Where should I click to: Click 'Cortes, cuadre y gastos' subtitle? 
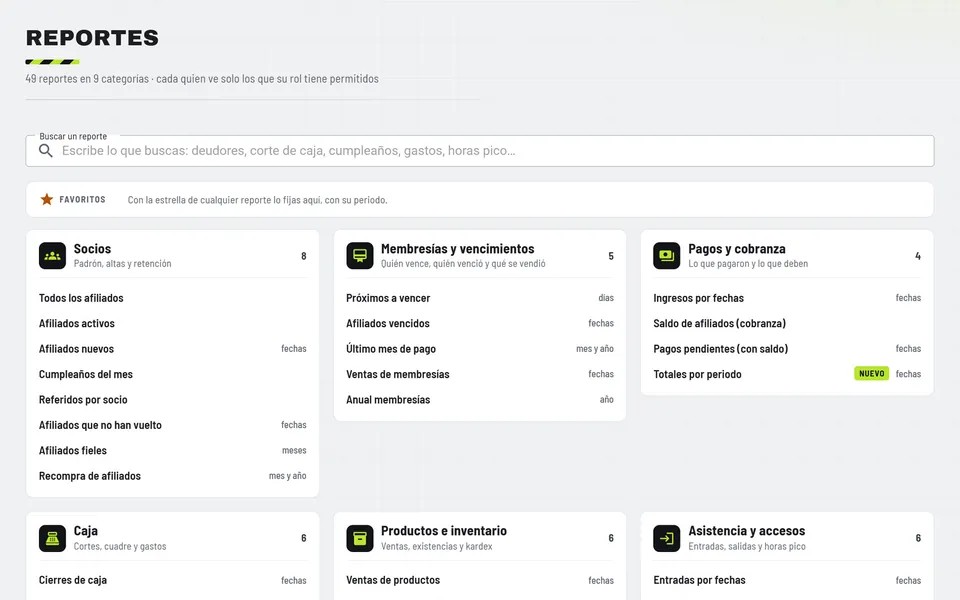pos(120,546)
